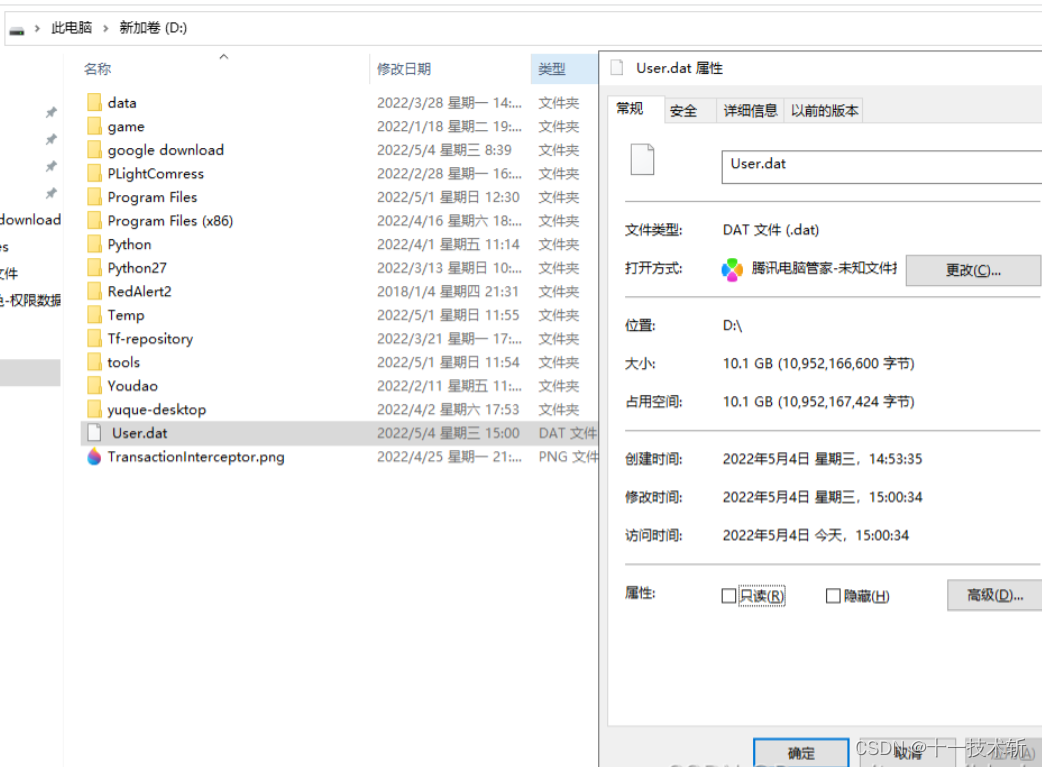Click the large file icon in properties dialog
This screenshot has height=767, width=1042.
tap(642, 160)
